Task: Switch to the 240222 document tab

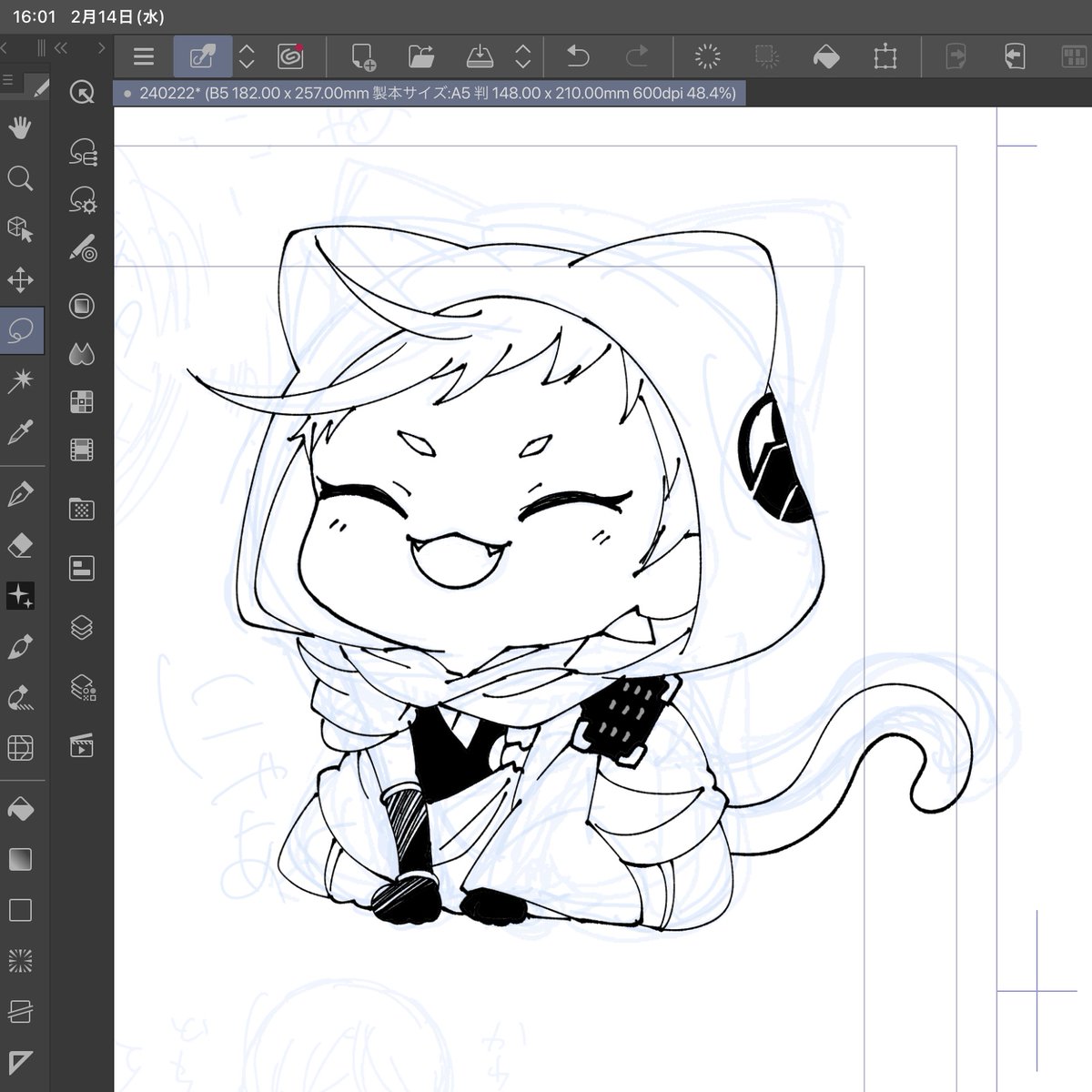Action: click(x=430, y=93)
